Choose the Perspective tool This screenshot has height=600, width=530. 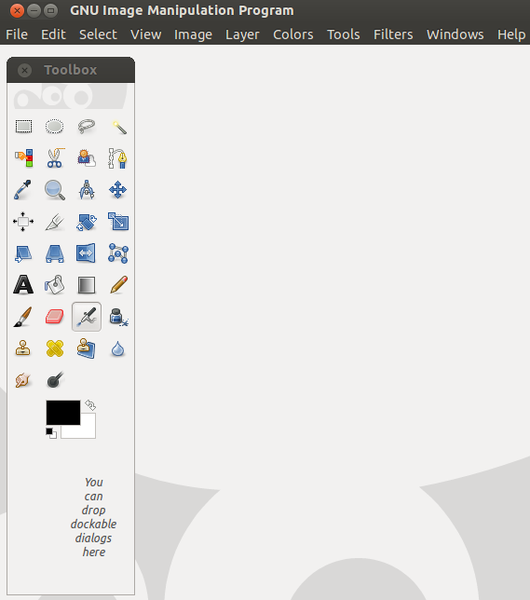55,253
